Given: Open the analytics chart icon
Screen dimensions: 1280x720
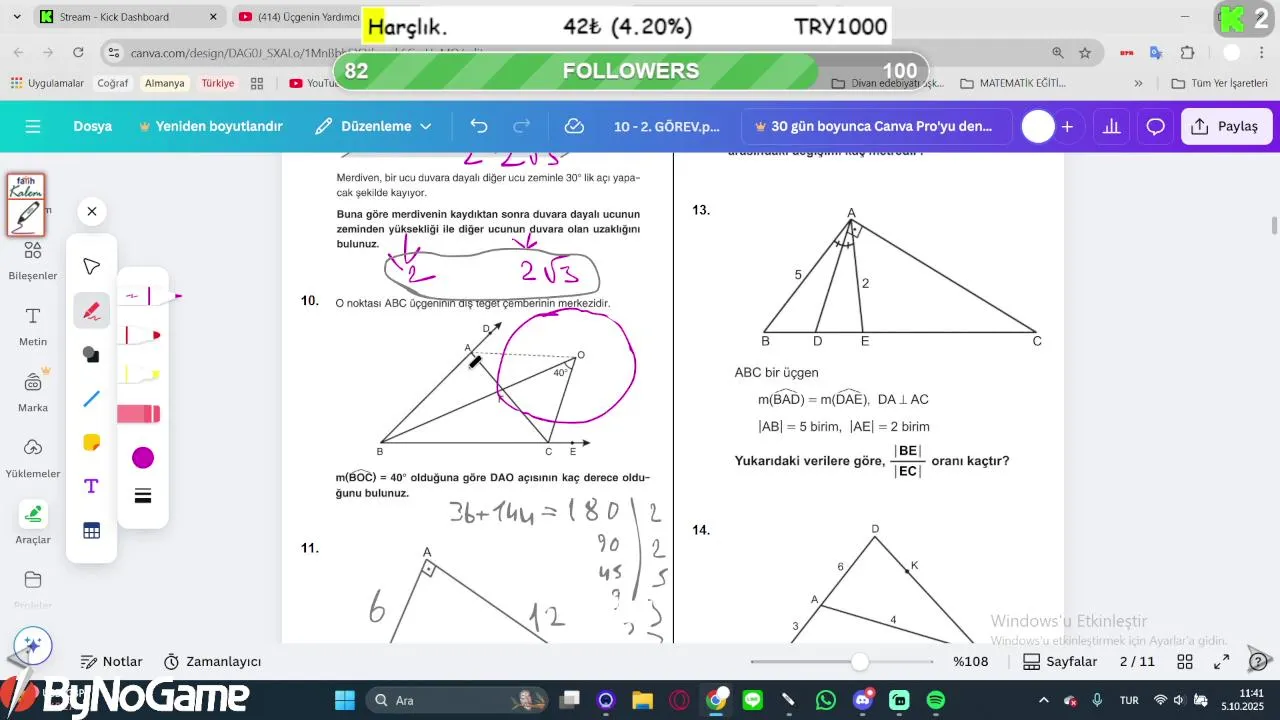Looking at the screenshot, I should 1111,127.
